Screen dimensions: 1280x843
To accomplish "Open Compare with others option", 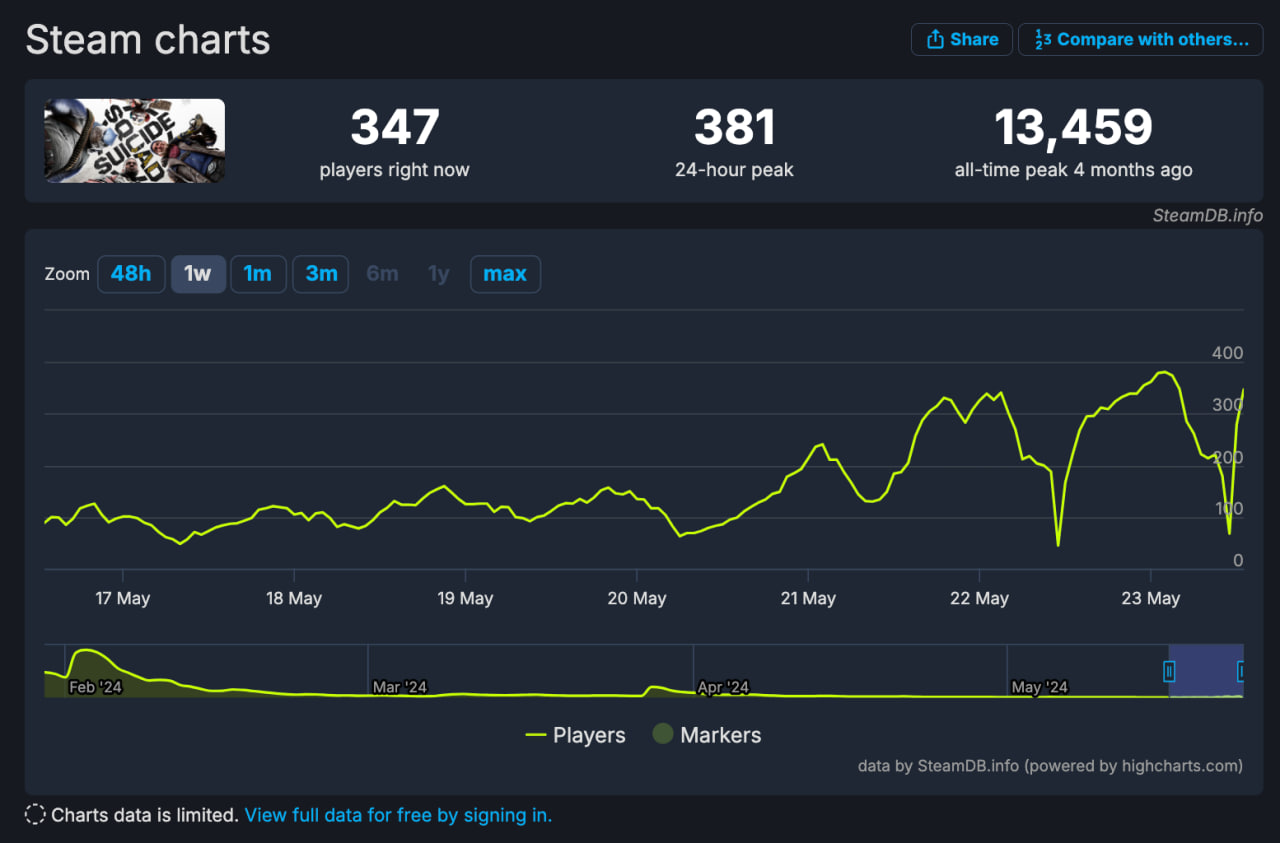I will tap(1141, 39).
